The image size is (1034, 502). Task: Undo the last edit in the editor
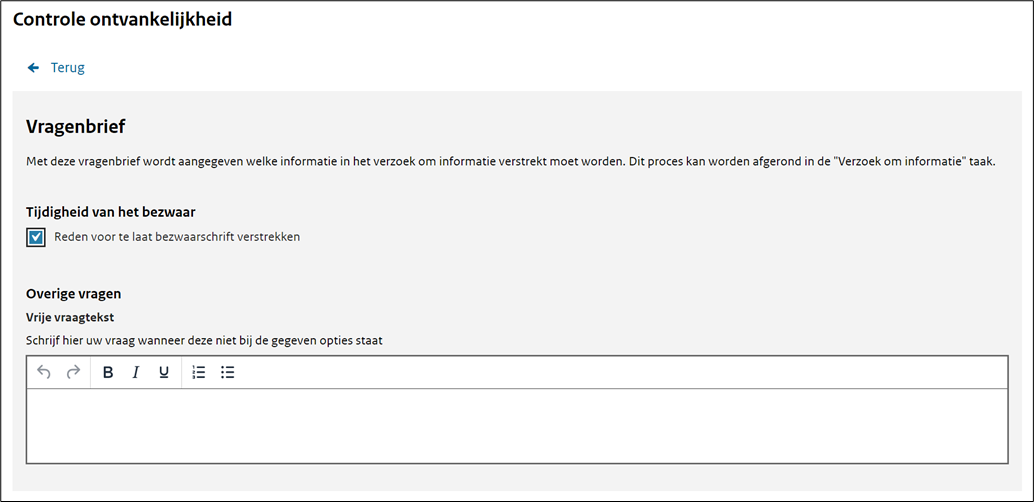coord(44,373)
